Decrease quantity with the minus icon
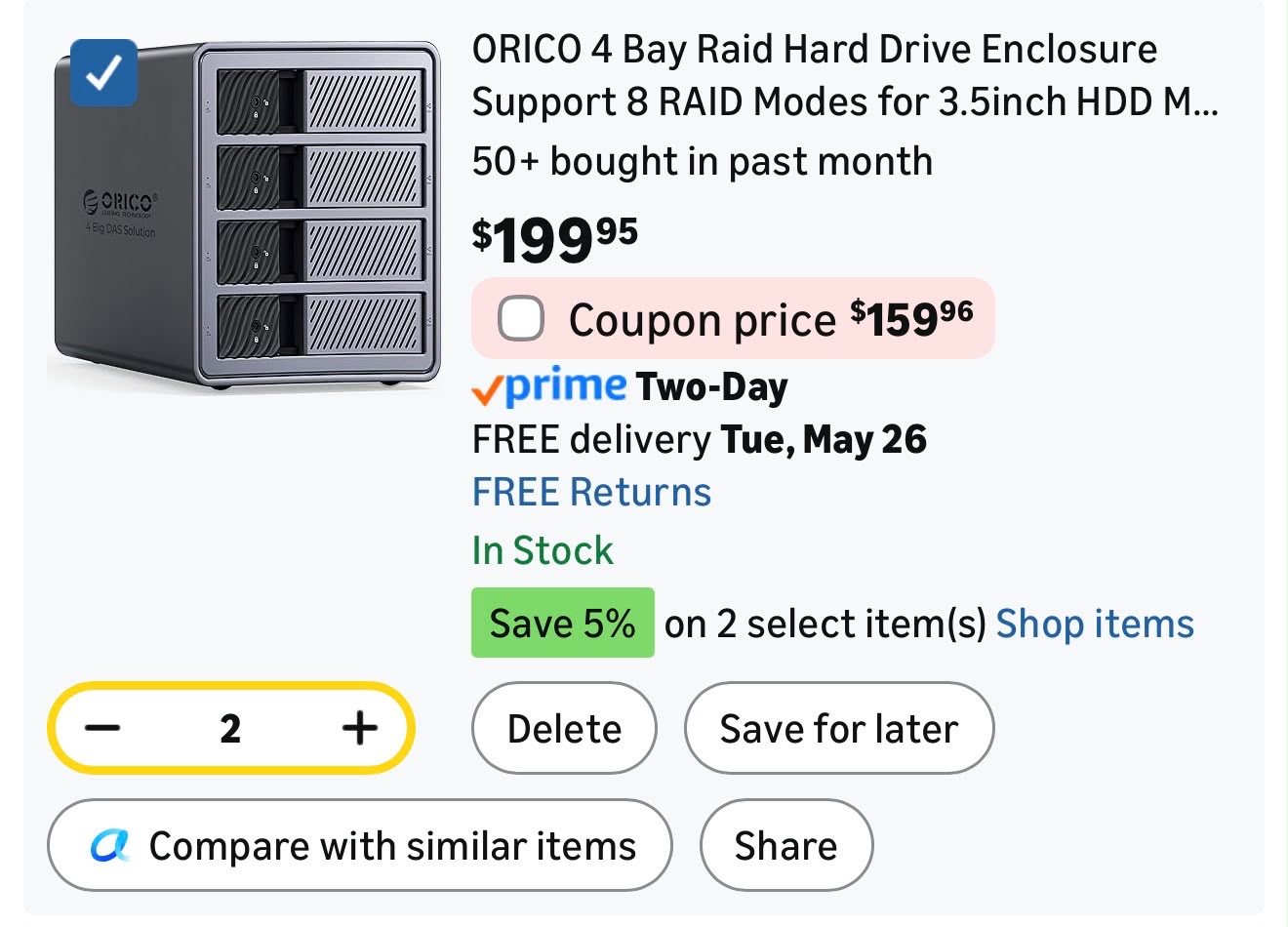The width and height of the screenshot is (1288, 927). point(101,728)
